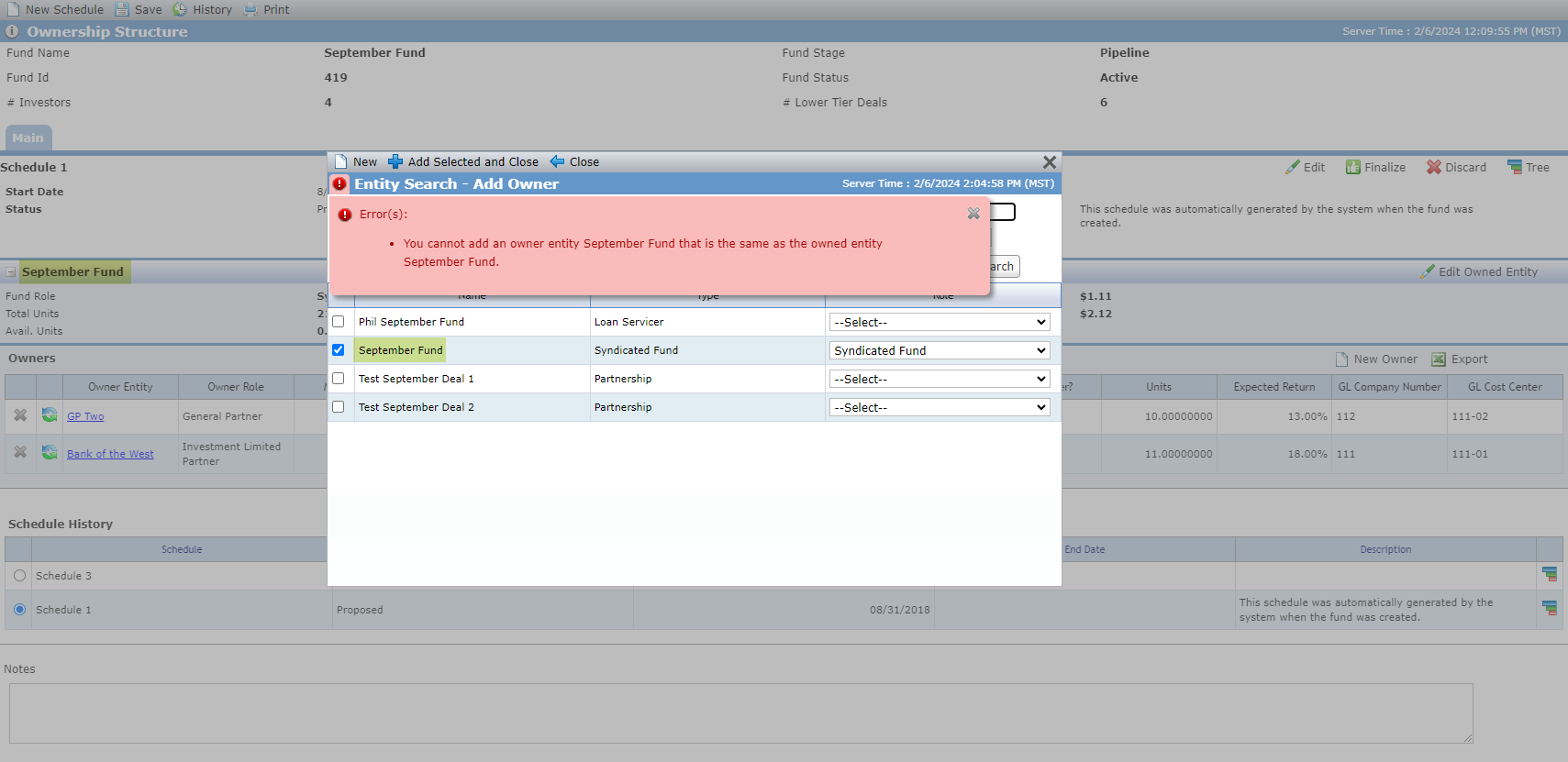Click the Finalize schedule button
1568x762 pixels.
tap(1375, 167)
